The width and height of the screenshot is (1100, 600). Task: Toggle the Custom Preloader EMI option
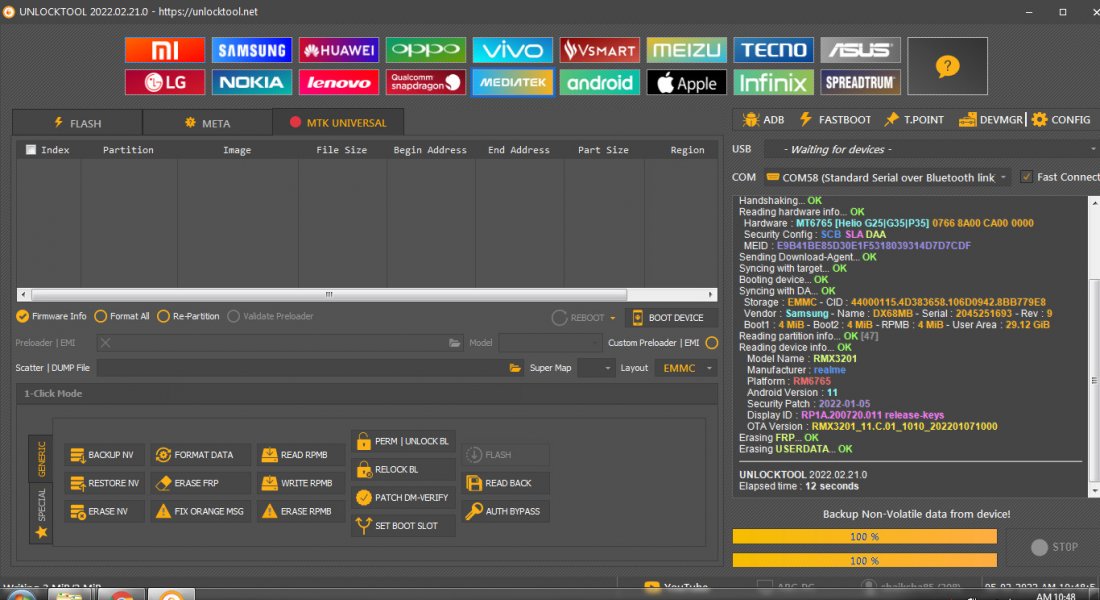712,342
